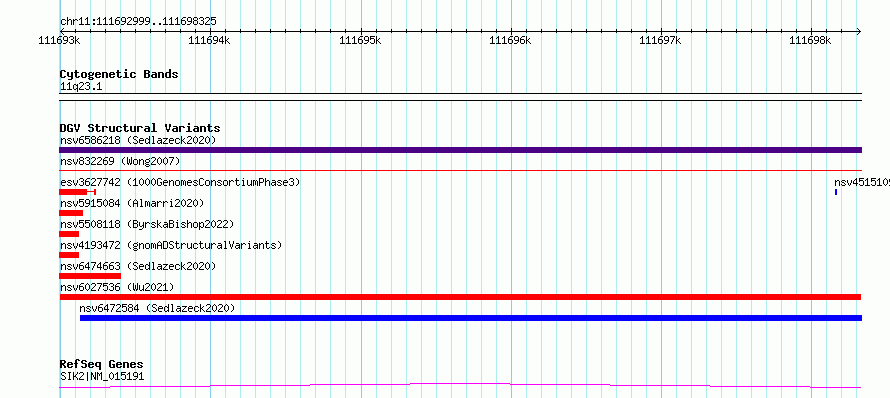Open the nsv6474663 (Sedlazeck2020) label
This screenshot has height=398, width=890.
pos(138,266)
